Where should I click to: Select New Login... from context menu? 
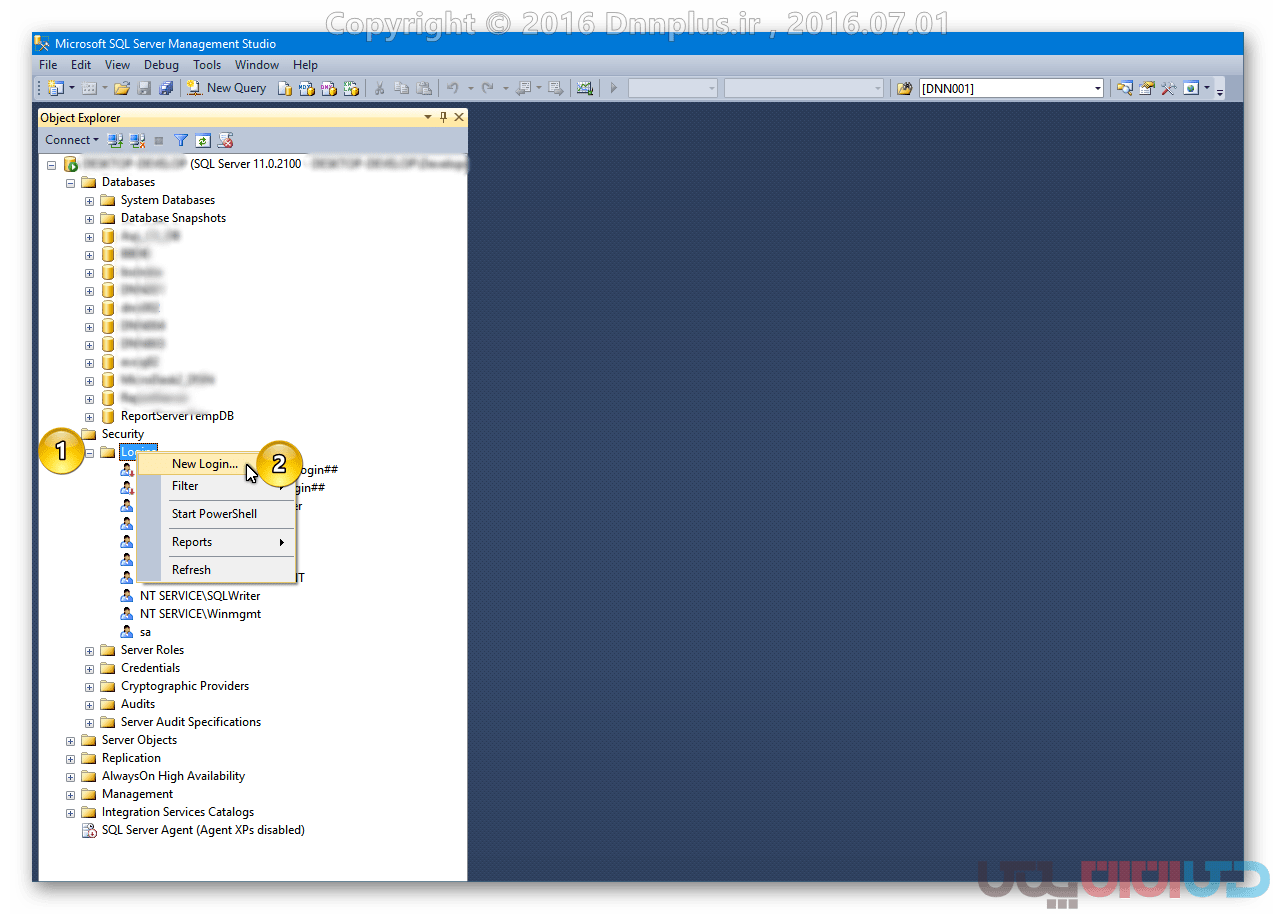pos(204,464)
